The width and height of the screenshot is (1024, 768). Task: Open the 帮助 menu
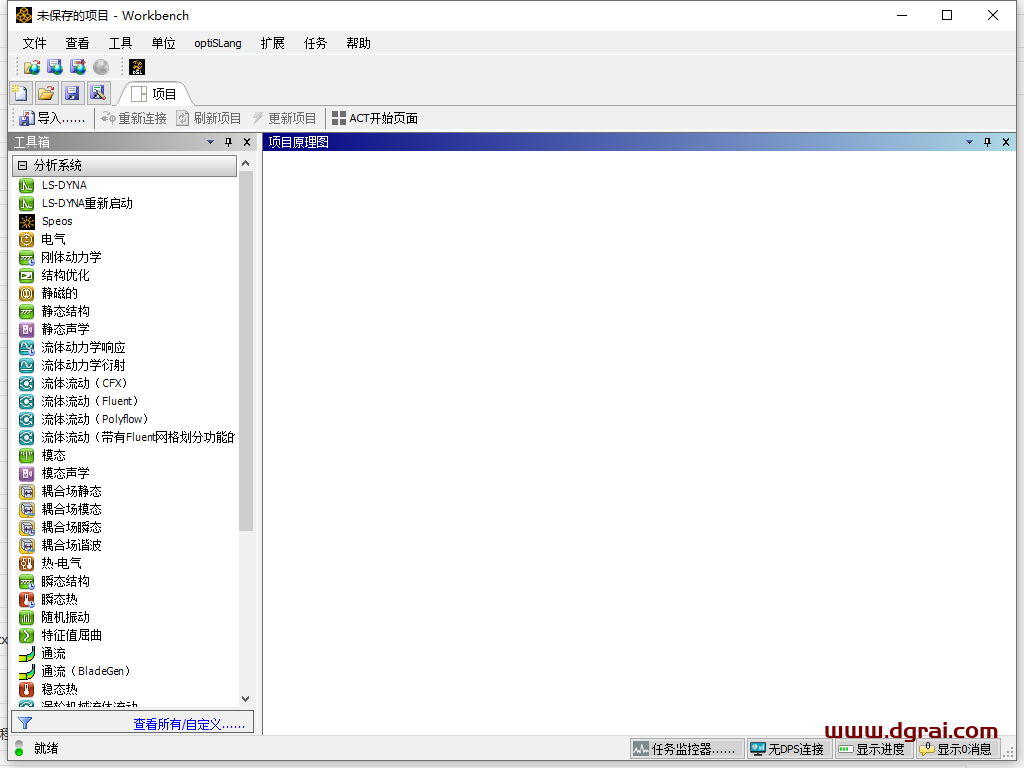pos(359,43)
